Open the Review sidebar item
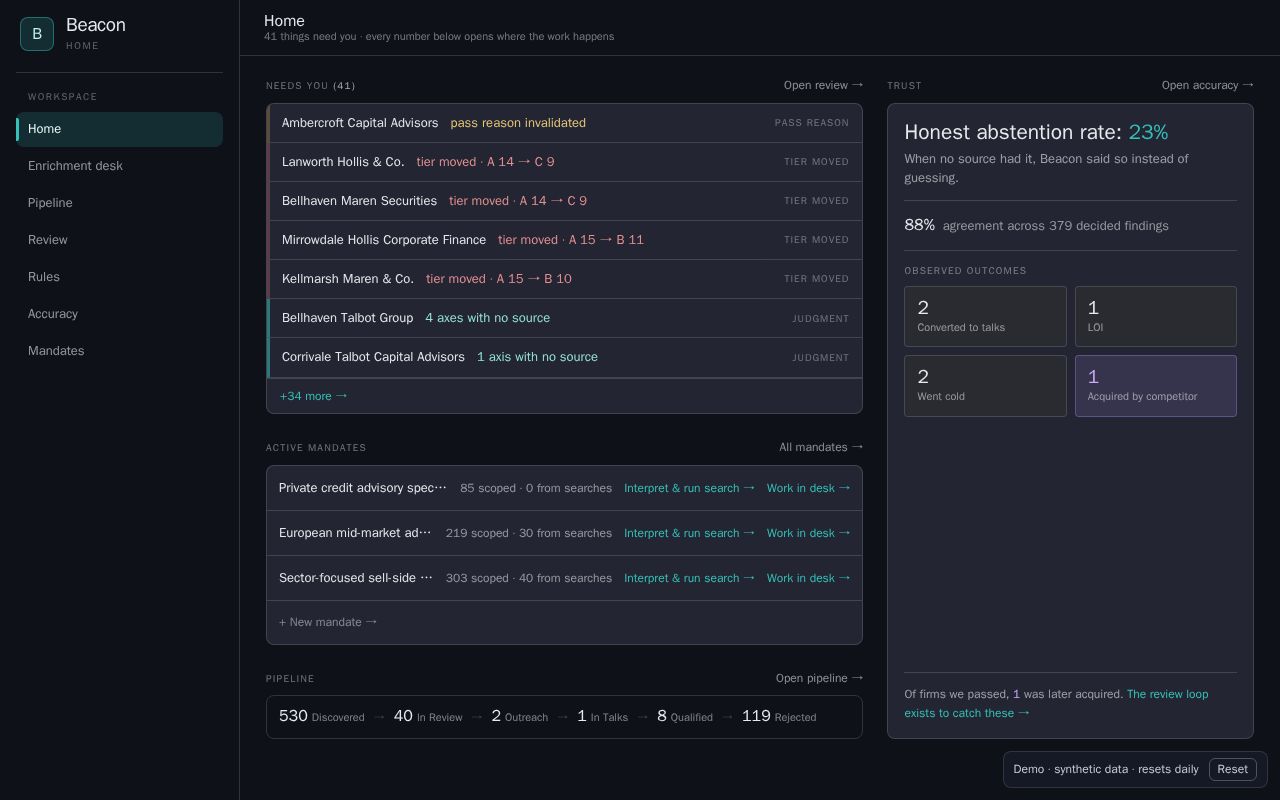Screen dimensions: 1280x800 (119, 240)
